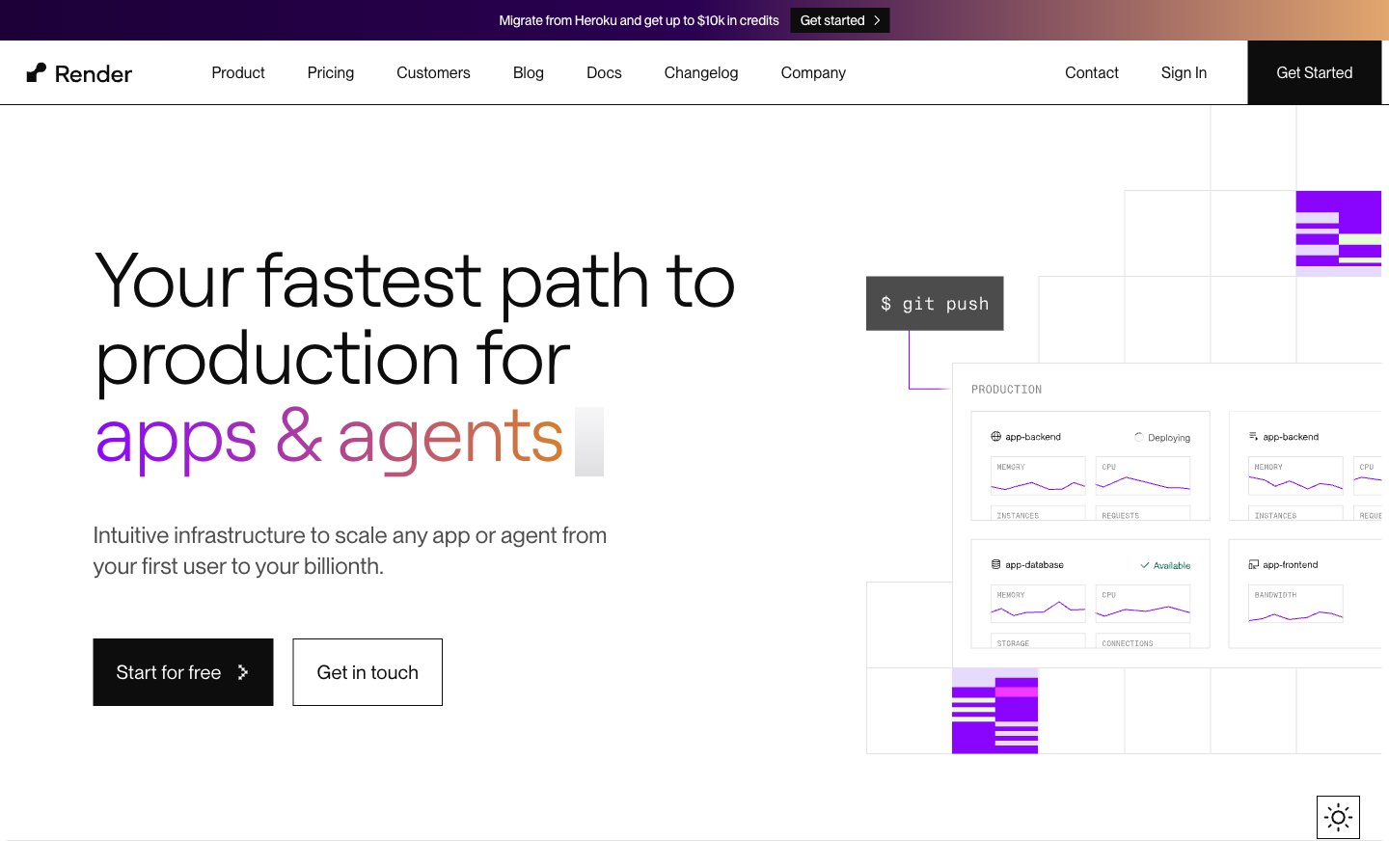Click the database icon next to app-database

(996, 565)
